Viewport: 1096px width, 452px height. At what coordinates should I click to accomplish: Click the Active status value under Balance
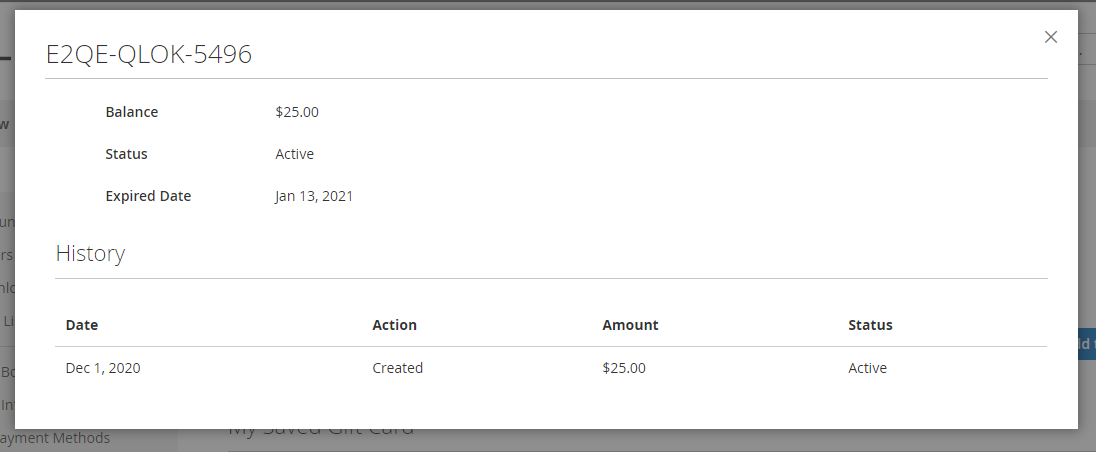point(294,154)
